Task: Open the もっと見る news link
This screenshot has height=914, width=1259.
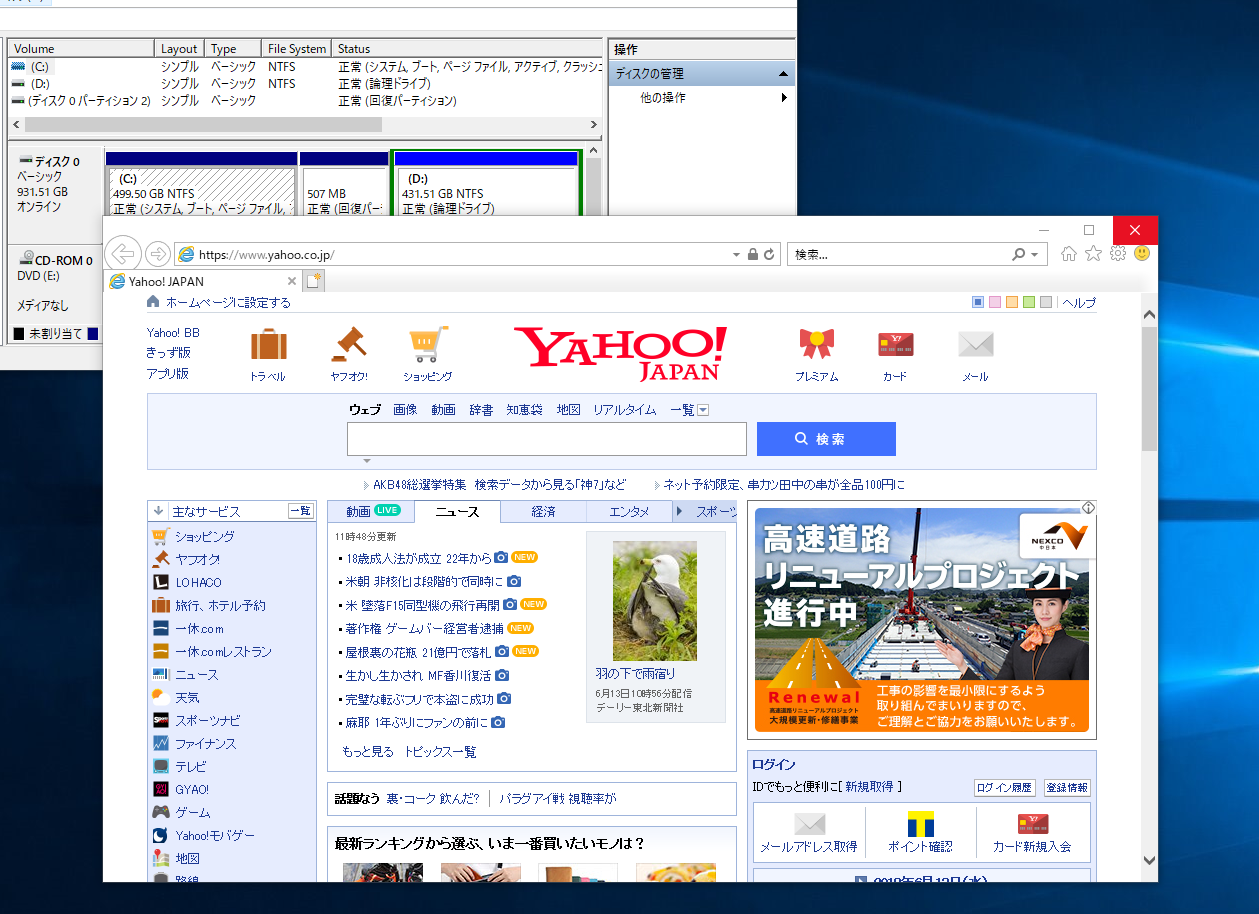Action: (x=368, y=752)
